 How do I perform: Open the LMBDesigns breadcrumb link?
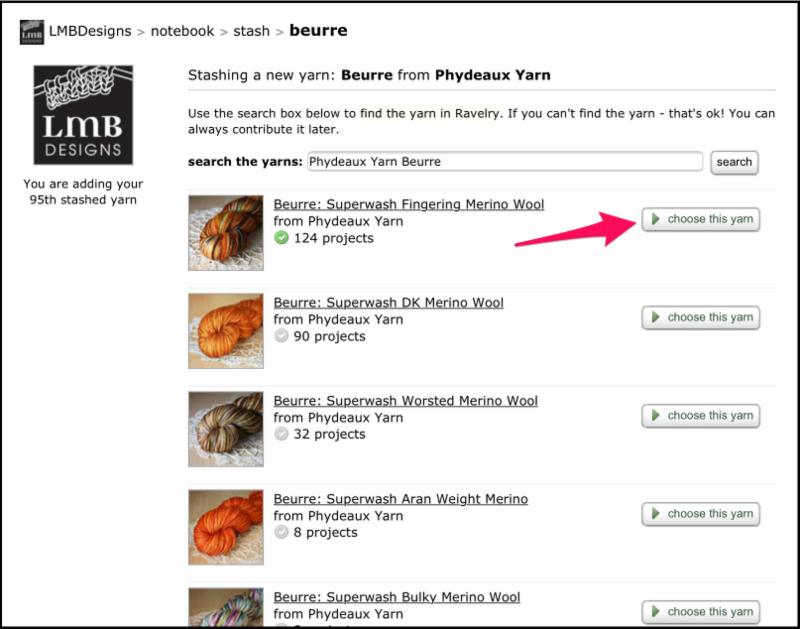point(90,31)
